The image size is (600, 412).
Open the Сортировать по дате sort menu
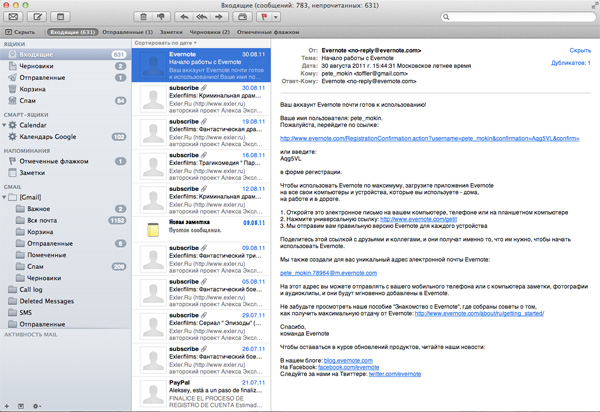(158, 46)
